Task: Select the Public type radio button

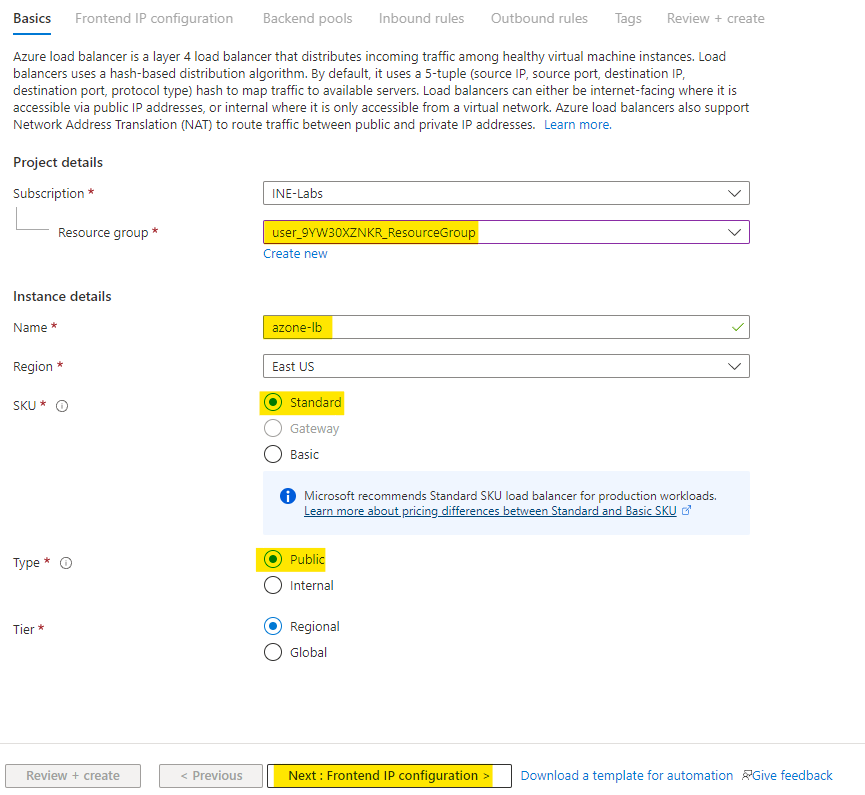Action: pos(273,559)
